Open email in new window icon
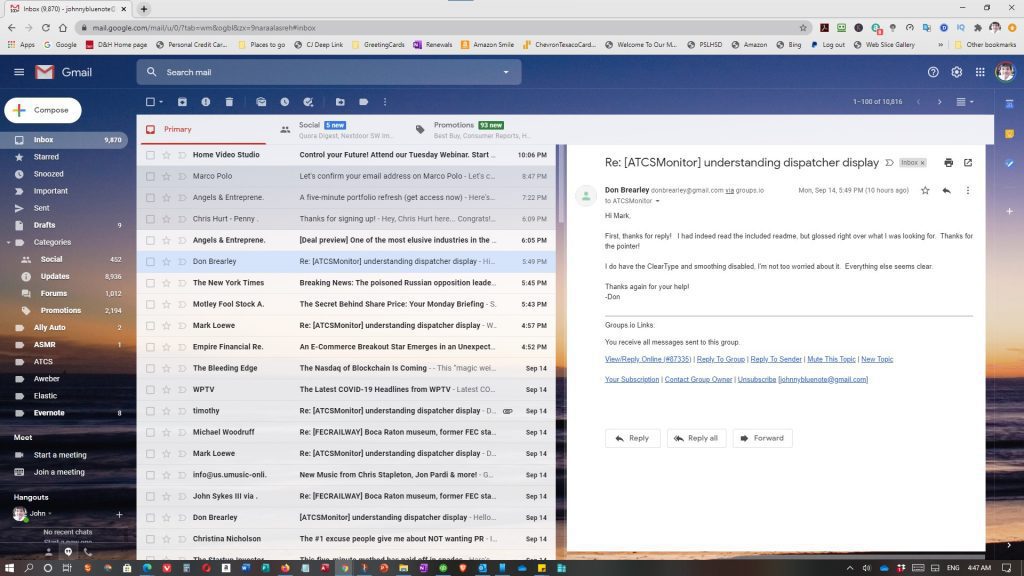This screenshot has height=576, width=1024. pyautogui.click(x=968, y=163)
